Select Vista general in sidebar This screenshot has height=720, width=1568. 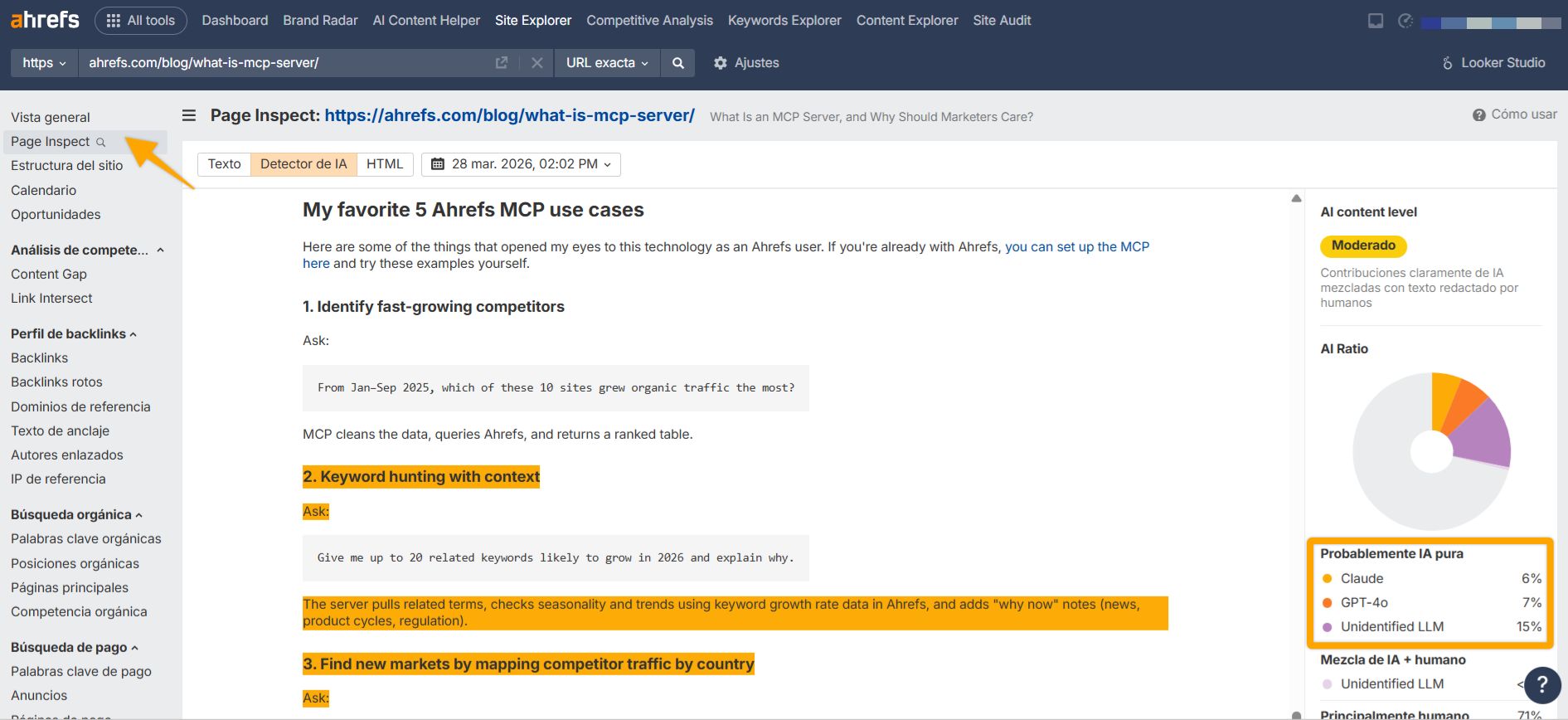51,118
